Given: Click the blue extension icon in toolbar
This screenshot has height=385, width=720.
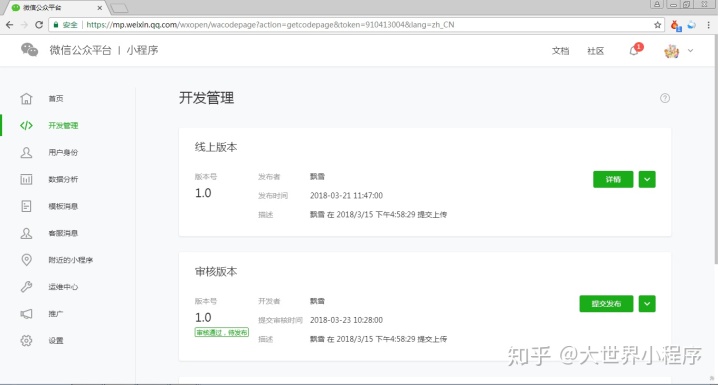Looking at the screenshot, I should pos(691,25).
